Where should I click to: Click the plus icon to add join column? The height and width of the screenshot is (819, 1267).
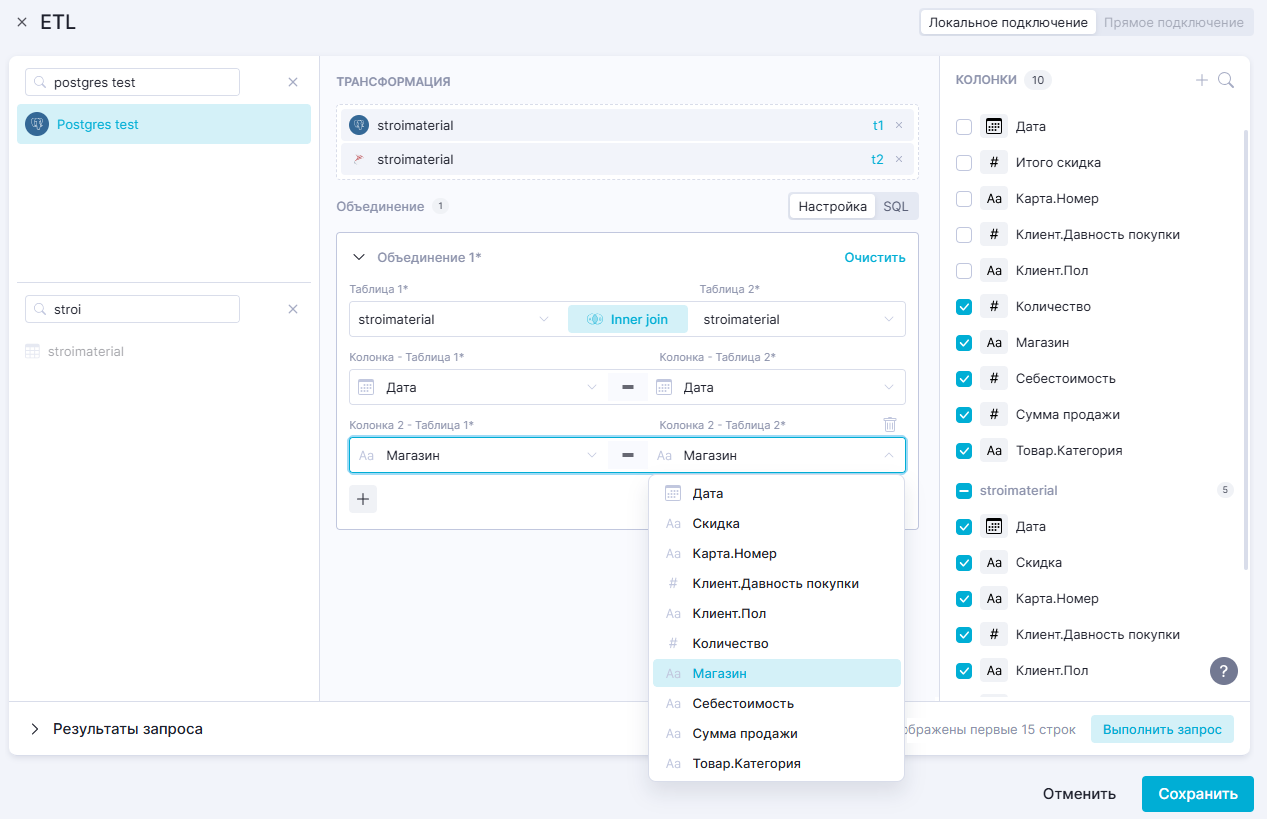coord(363,499)
